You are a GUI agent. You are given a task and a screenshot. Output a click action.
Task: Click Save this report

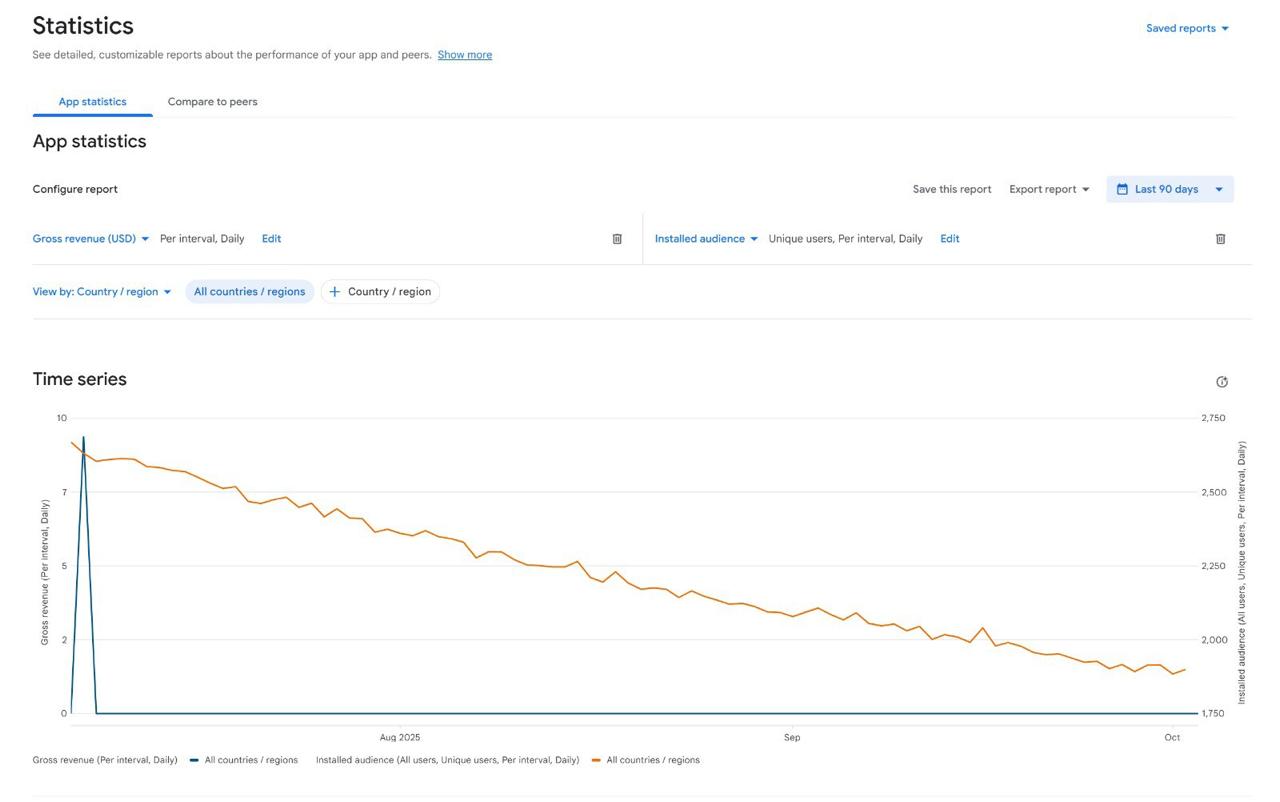[x=951, y=189]
